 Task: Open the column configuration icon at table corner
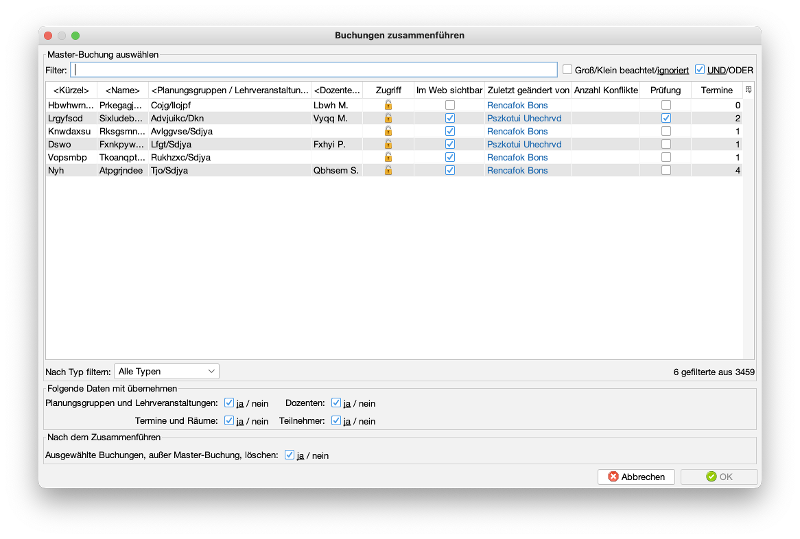749,90
